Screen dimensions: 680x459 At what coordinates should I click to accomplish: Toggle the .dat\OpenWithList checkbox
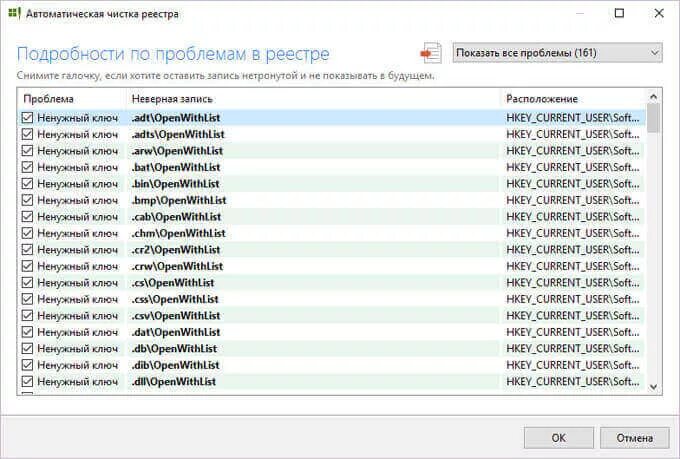tap(27, 332)
